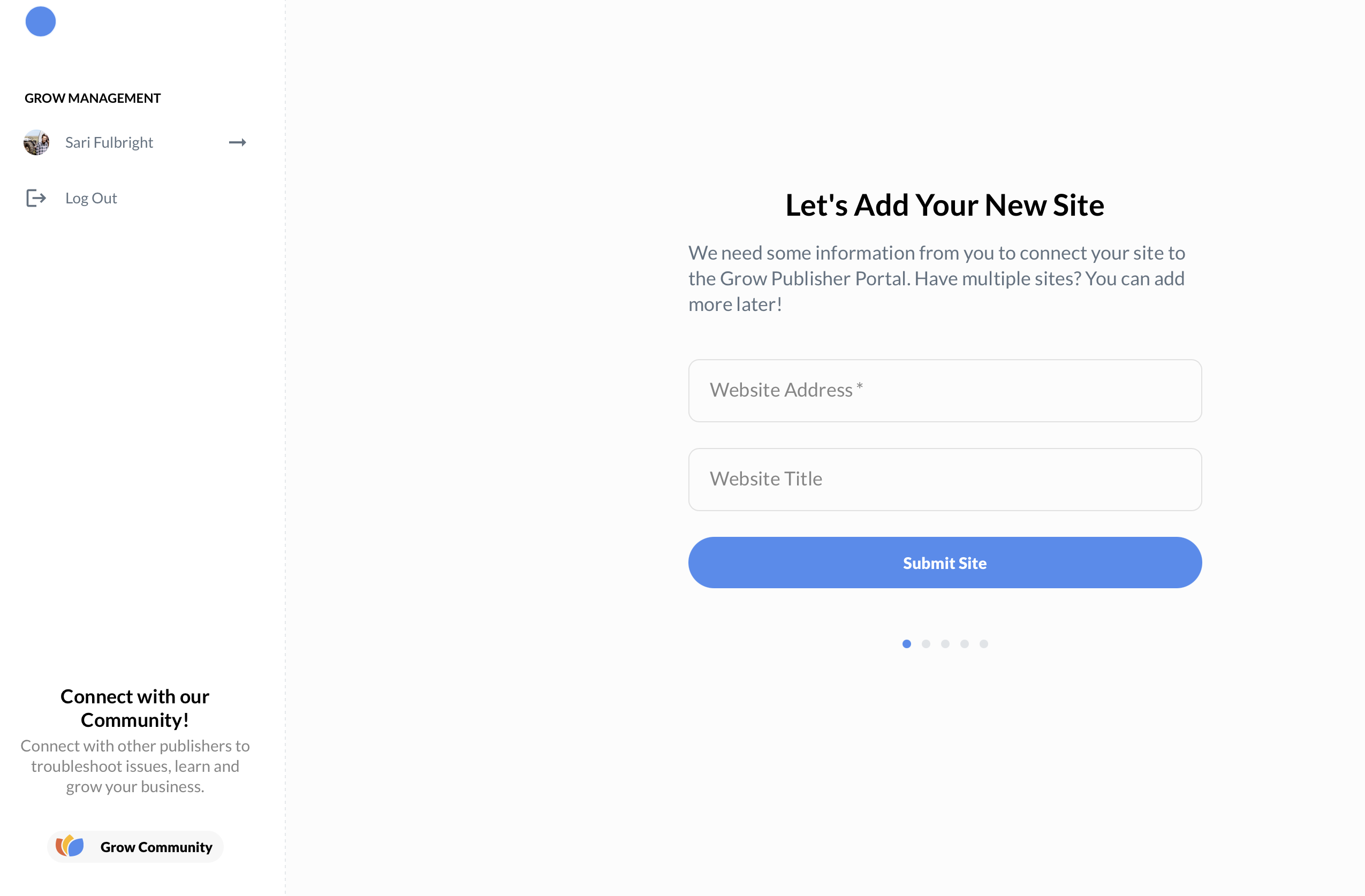Go to the third step dot
Viewport: 1365px width, 896px height.
click(945, 643)
